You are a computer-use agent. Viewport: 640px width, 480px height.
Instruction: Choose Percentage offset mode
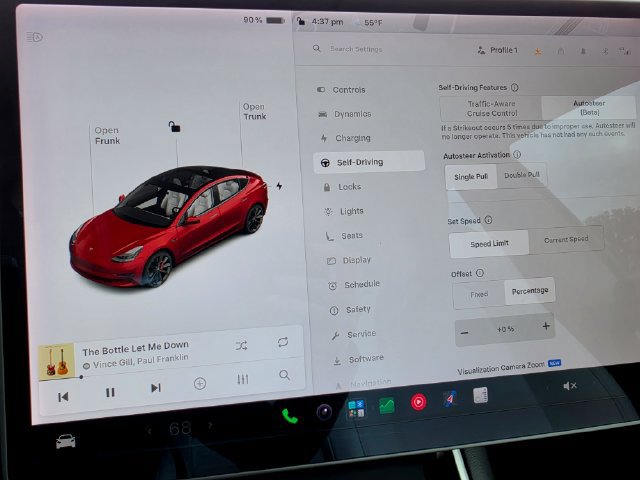tap(530, 291)
